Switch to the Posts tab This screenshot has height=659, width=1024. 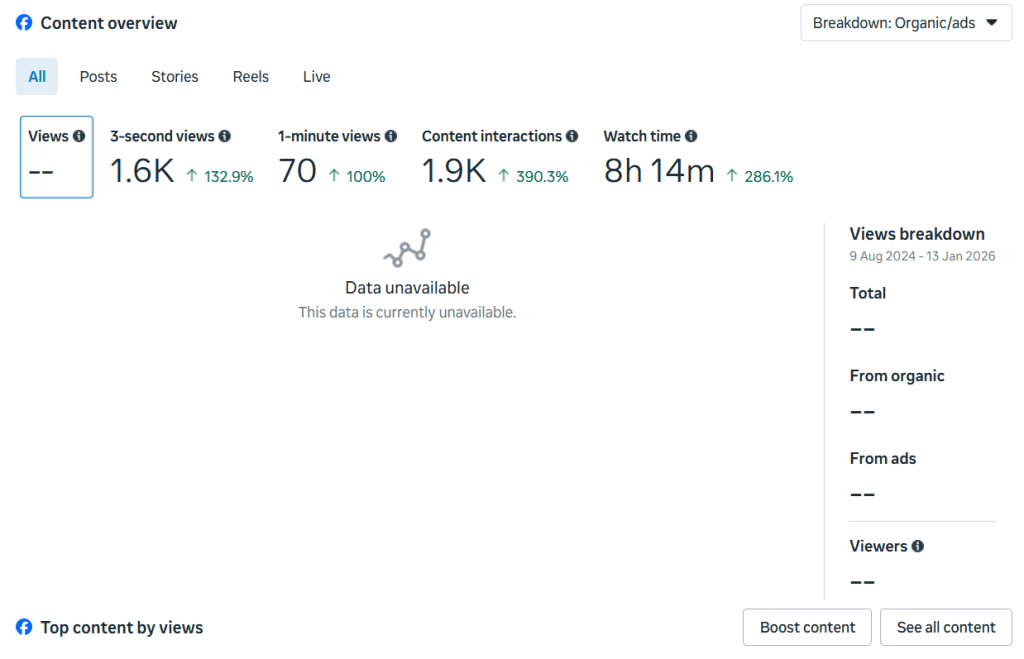[x=98, y=77]
